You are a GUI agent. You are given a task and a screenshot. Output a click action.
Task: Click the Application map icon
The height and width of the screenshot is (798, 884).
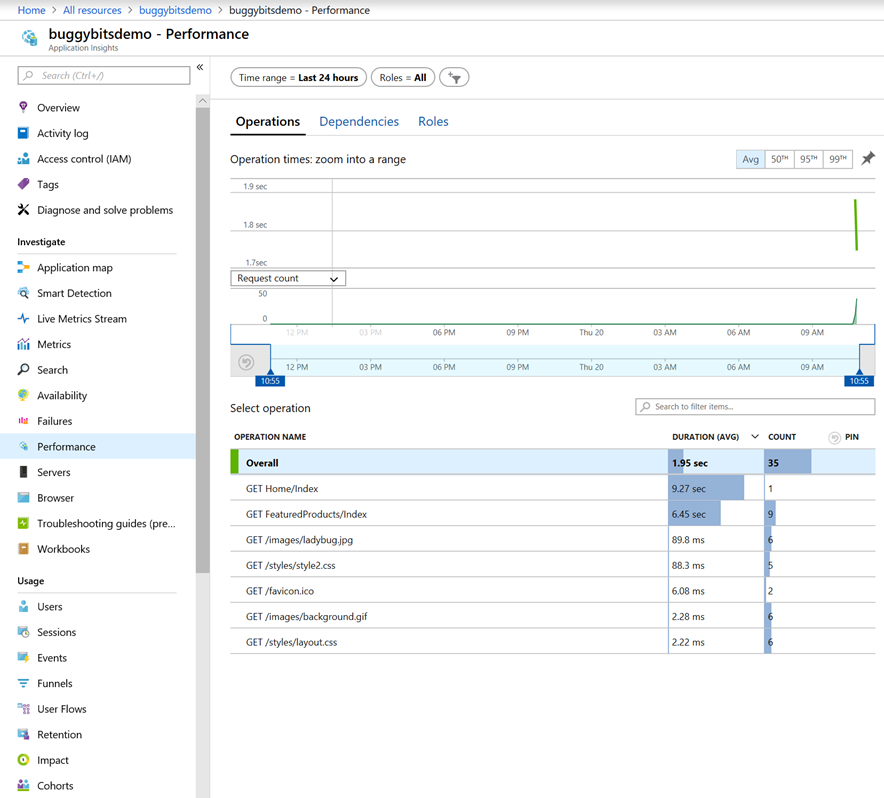point(23,267)
